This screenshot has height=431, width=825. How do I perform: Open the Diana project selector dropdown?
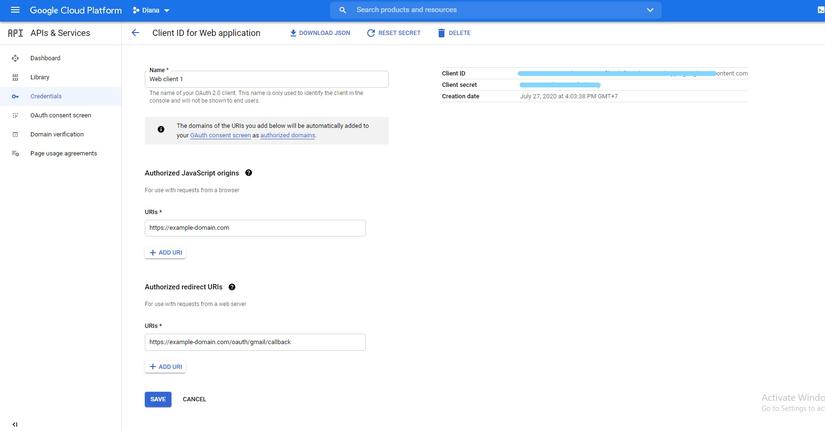[151, 11]
